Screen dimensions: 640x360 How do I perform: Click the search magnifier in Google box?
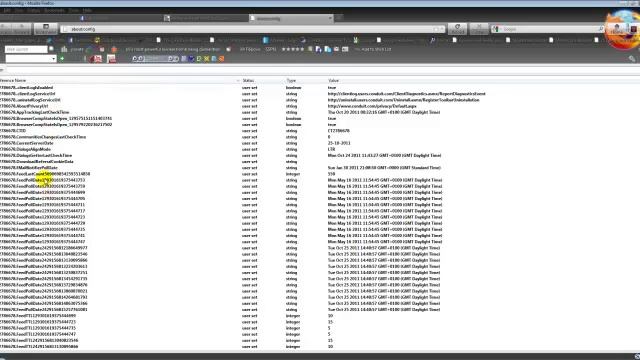600,29
